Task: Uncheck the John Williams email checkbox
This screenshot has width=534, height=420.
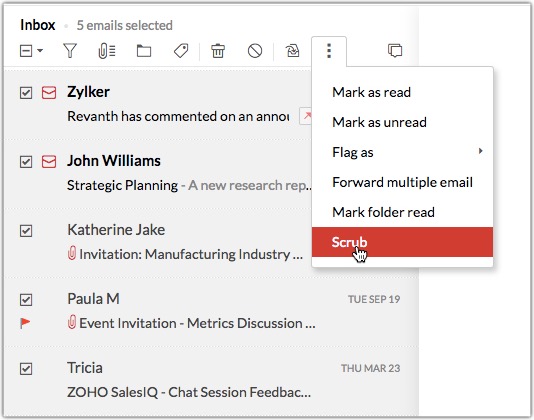Action: tap(26, 161)
